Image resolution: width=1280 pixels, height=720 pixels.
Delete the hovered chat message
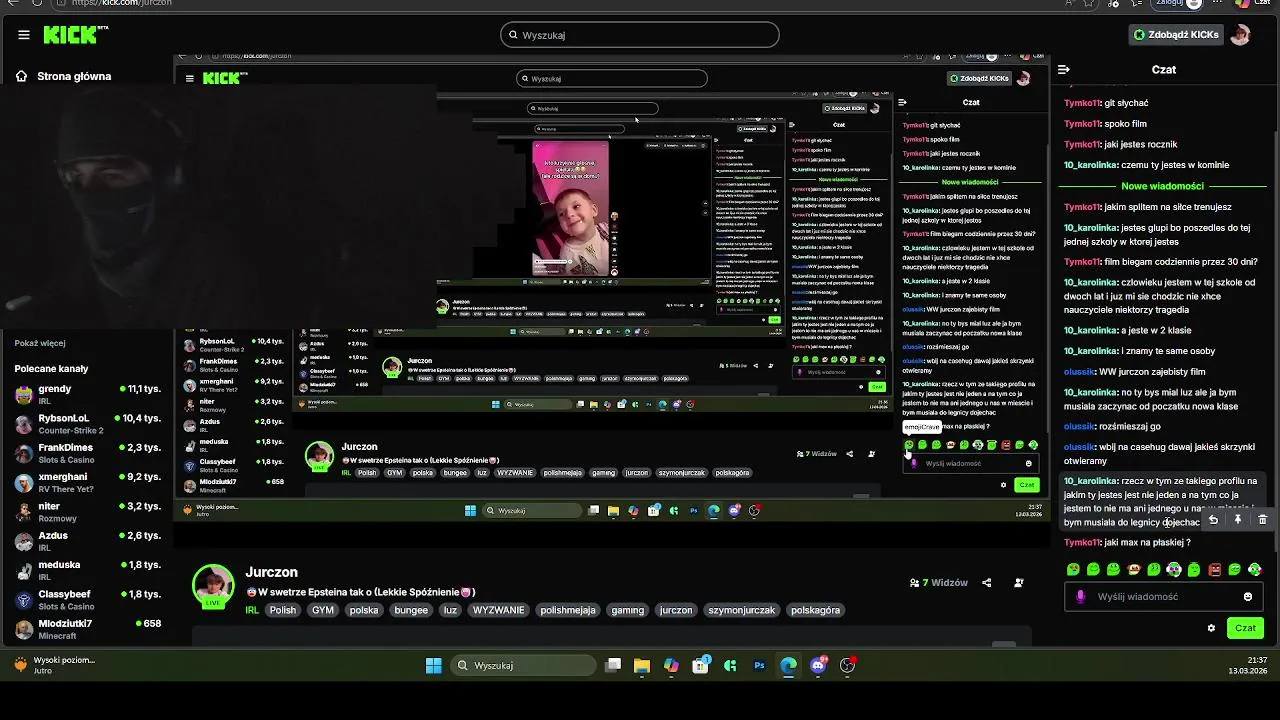click(x=1262, y=519)
